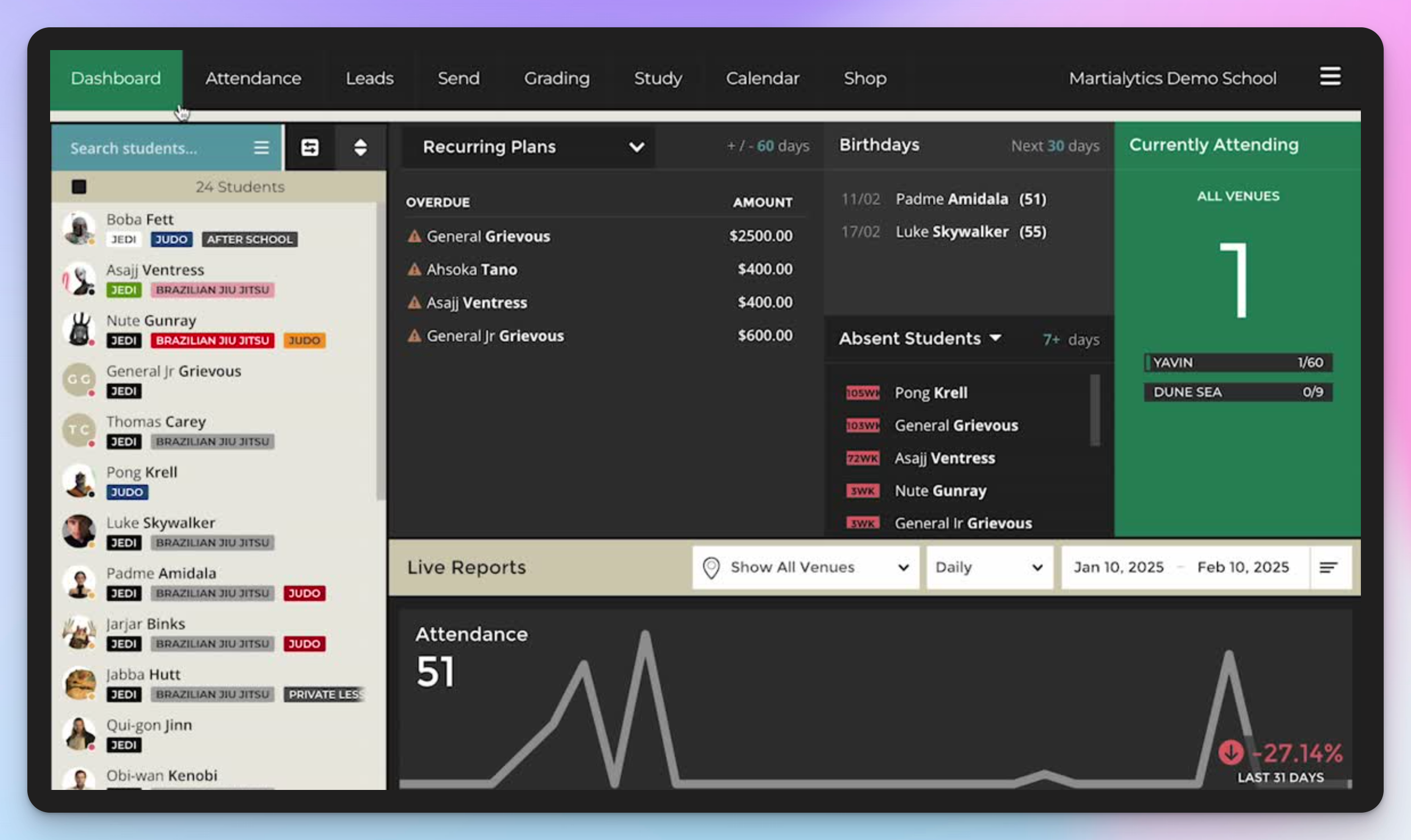Click General Grievous in Absent Students
Screen dimensions: 1411x840
click(956, 426)
